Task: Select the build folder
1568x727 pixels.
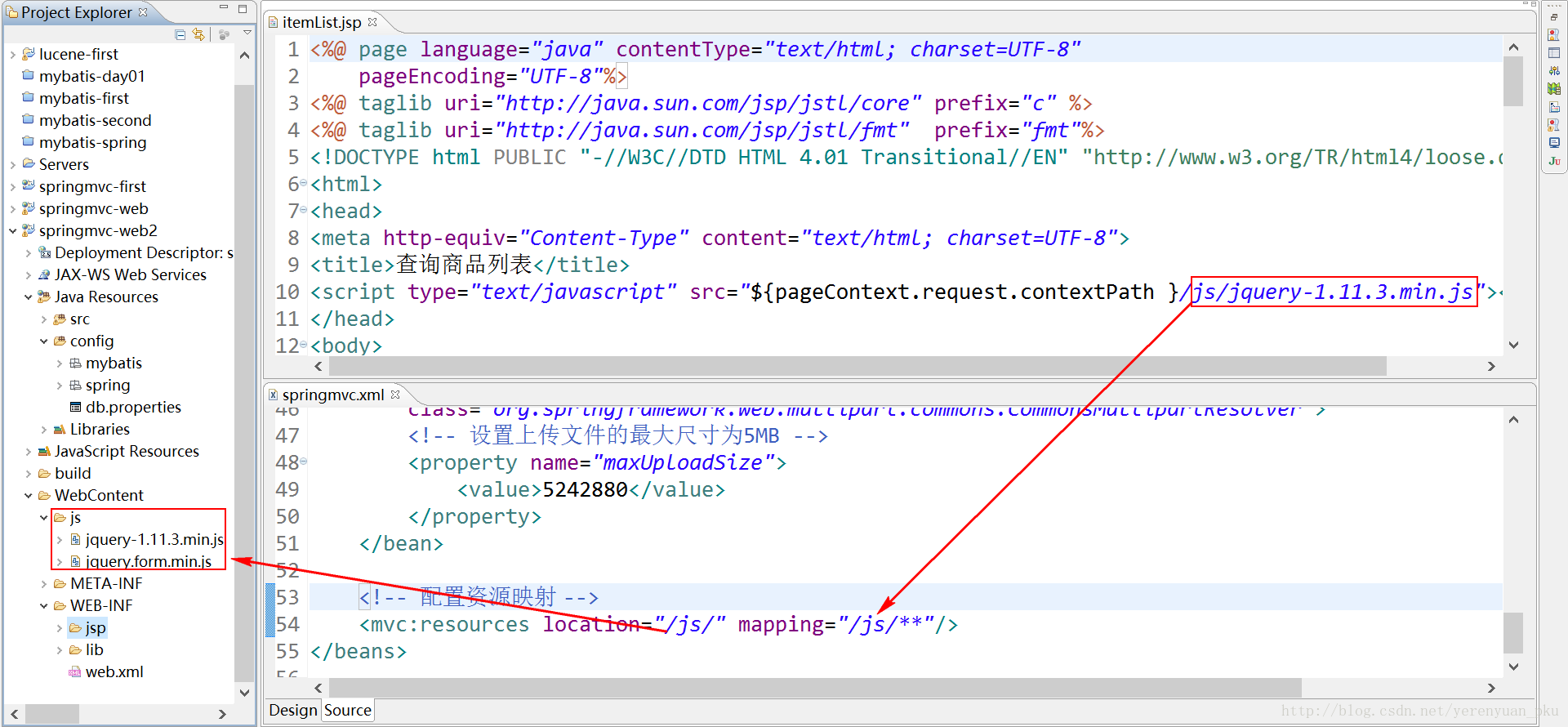Action: [x=73, y=473]
